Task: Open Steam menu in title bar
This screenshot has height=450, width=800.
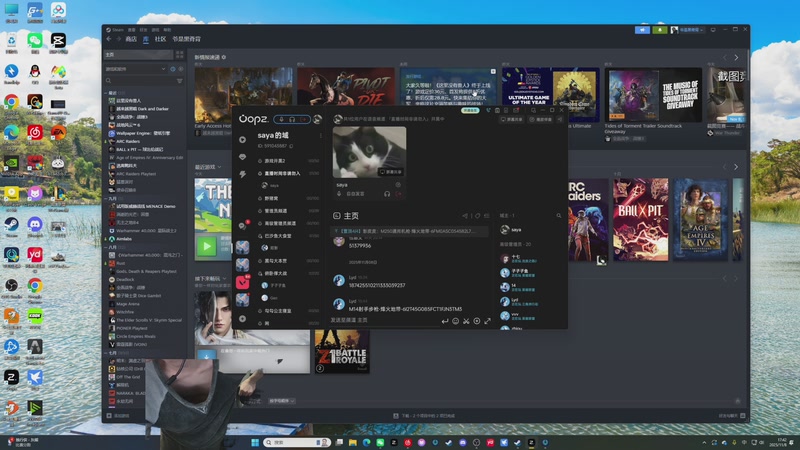Action: point(115,30)
